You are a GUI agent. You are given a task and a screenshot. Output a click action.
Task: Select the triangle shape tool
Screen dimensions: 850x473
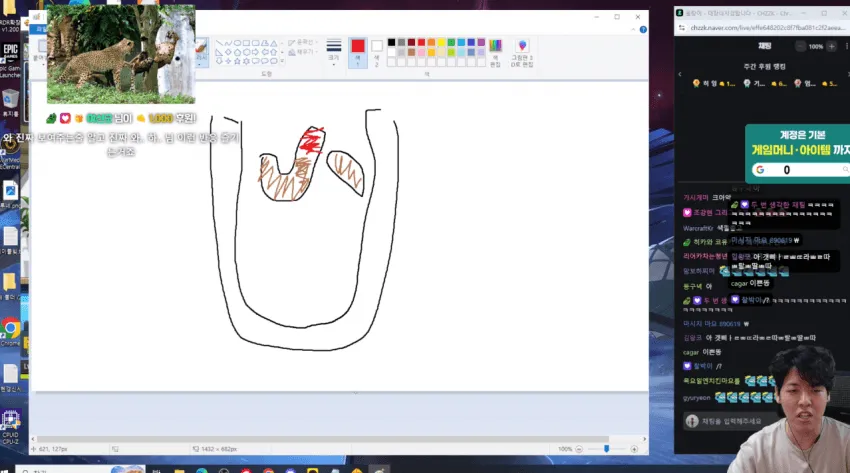tap(274, 43)
